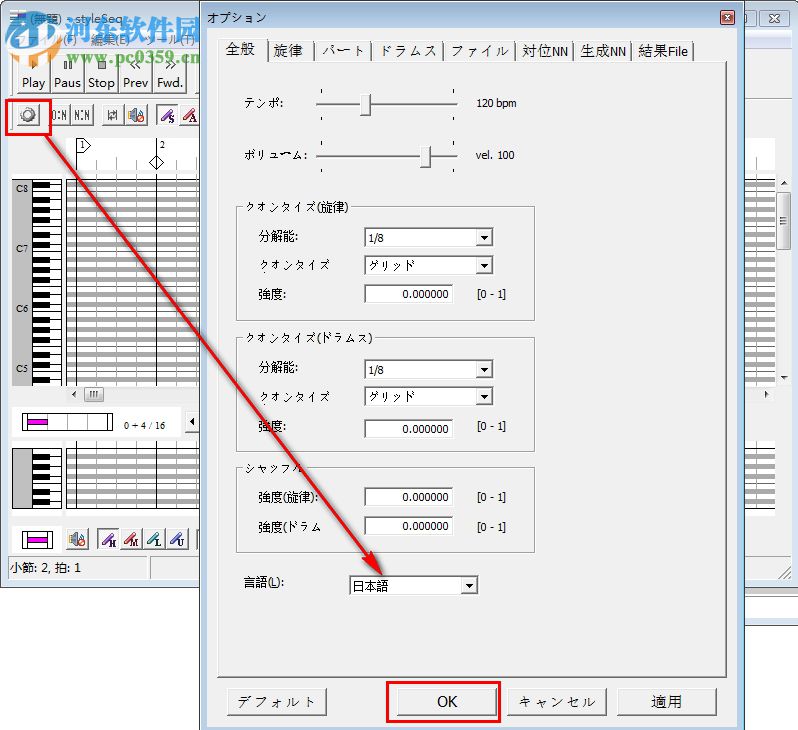Click the measure 2 diamond marker
This screenshot has width=798, height=730.
point(156,162)
